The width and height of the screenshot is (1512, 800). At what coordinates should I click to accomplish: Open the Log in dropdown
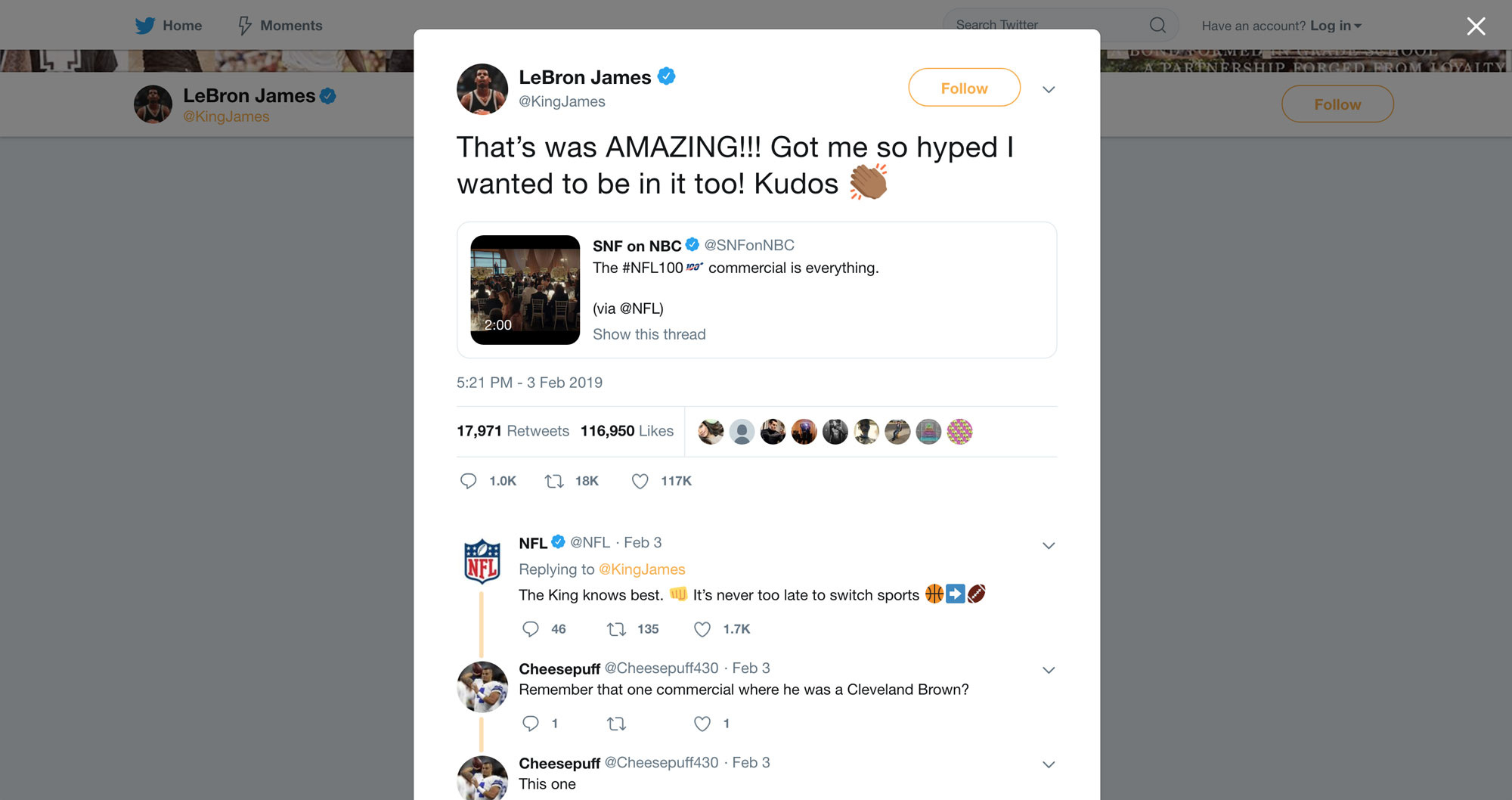point(1335,26)
